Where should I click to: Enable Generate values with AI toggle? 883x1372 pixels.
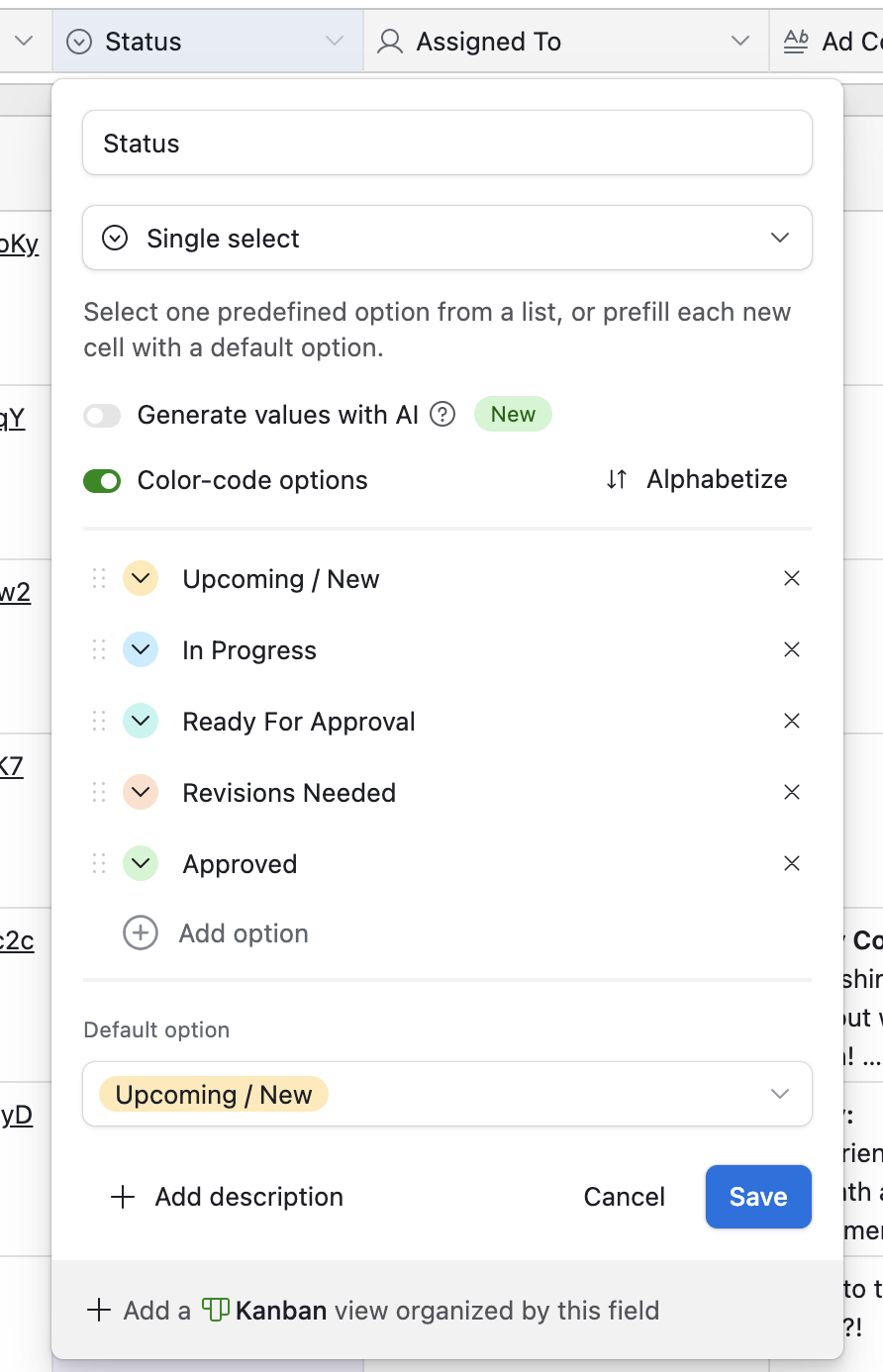coord(102,416)
